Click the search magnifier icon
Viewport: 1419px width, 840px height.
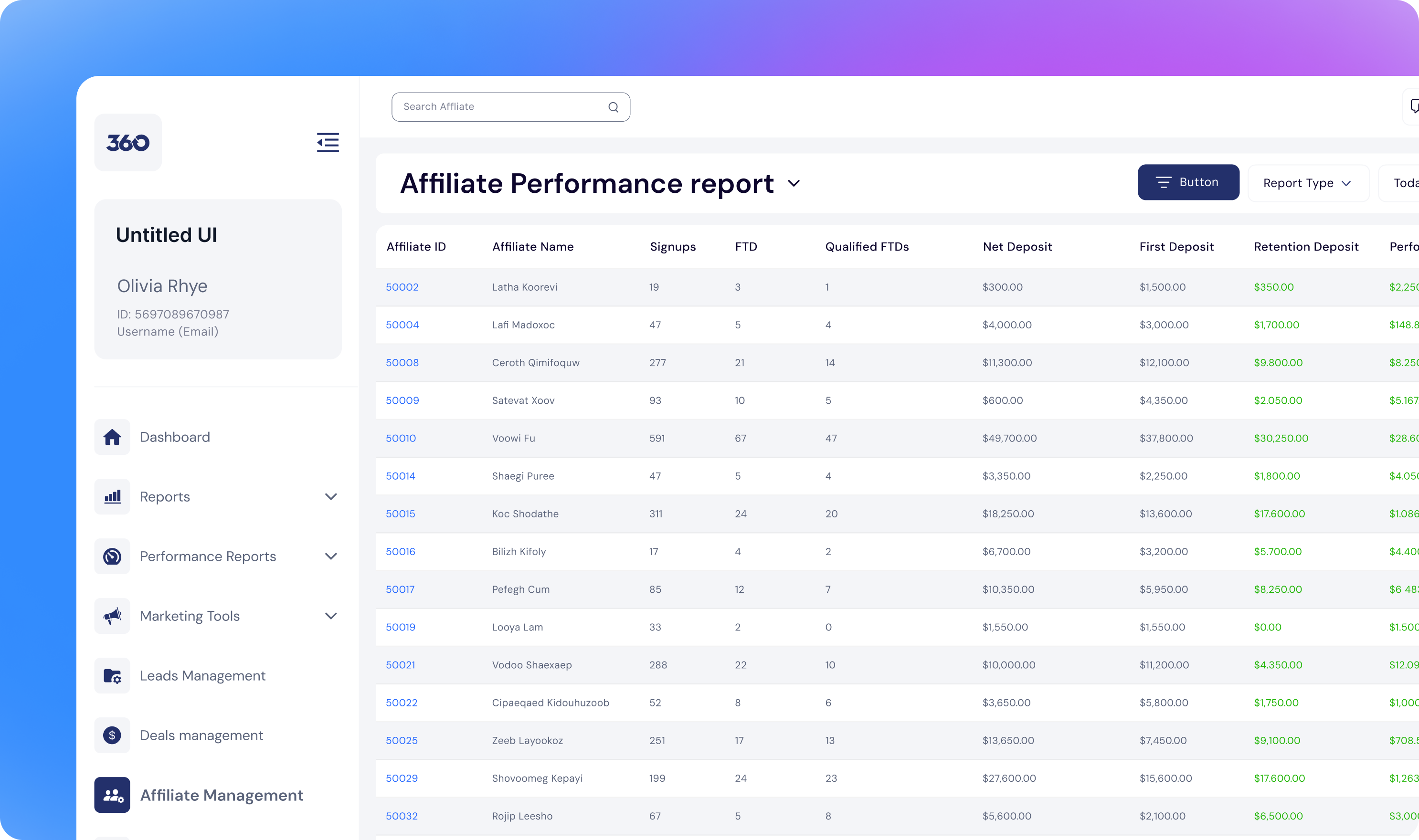click(x=614, y=106)
